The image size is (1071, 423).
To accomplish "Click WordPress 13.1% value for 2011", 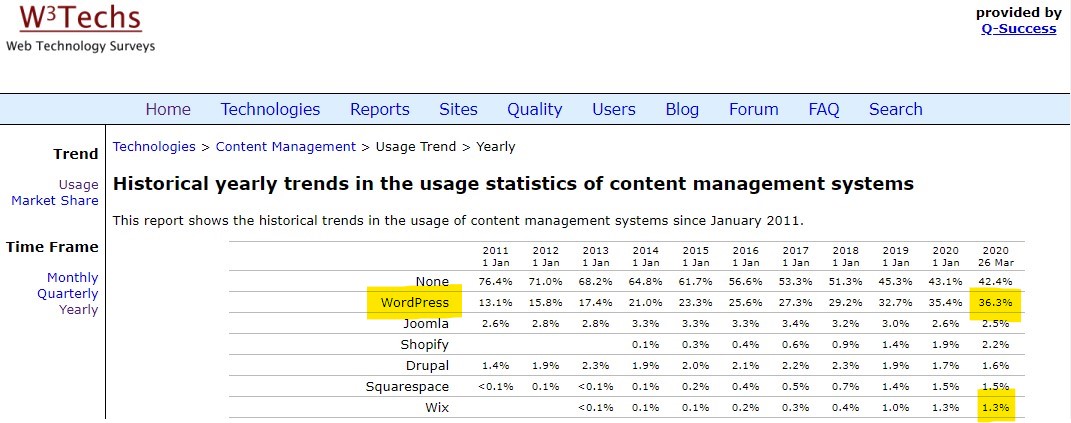I will 495,303.
